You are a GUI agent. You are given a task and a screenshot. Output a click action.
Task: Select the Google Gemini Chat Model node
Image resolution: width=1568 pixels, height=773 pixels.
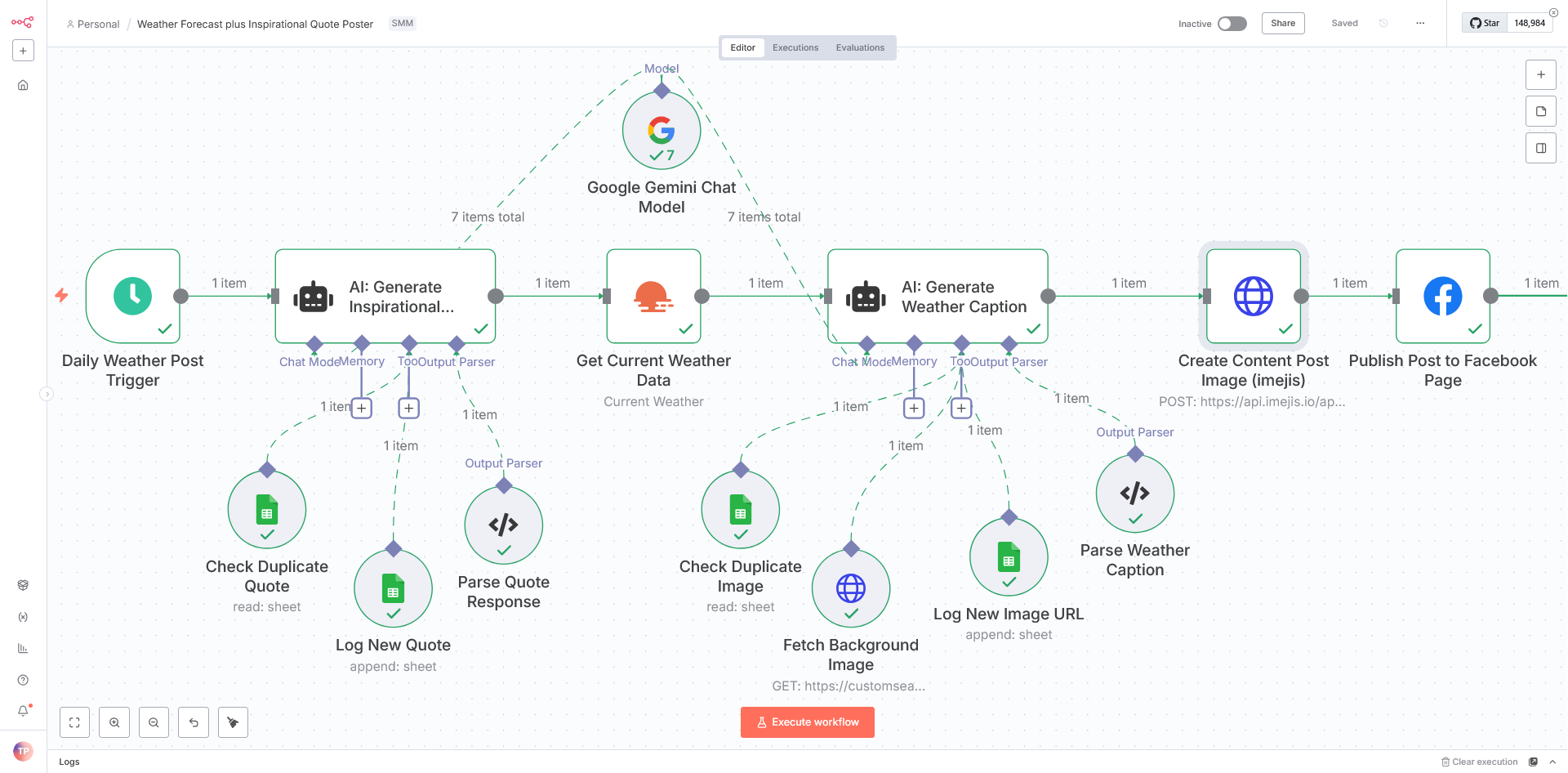661,131
